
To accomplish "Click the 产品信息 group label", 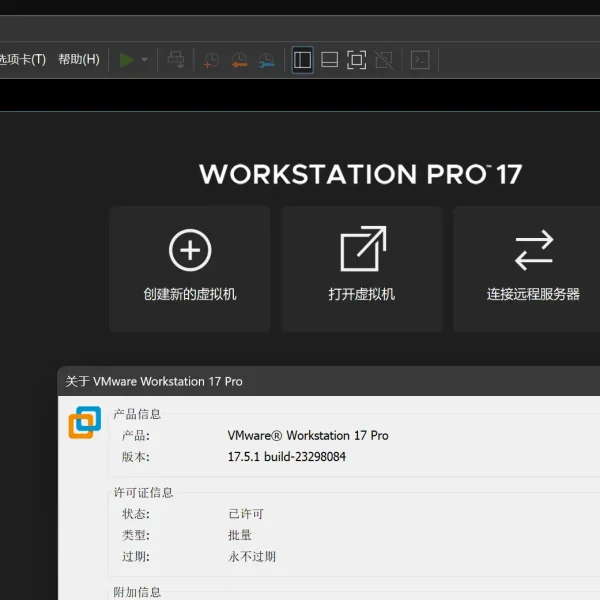I will pyautogui.click(x=137, y=414).
